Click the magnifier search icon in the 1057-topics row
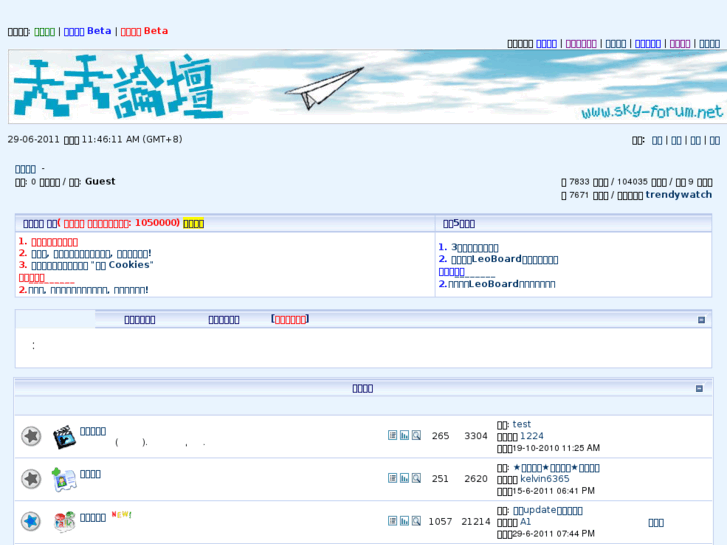Viewport: 727px width, 545px height. pyautogui.click(x=416, y=521)
